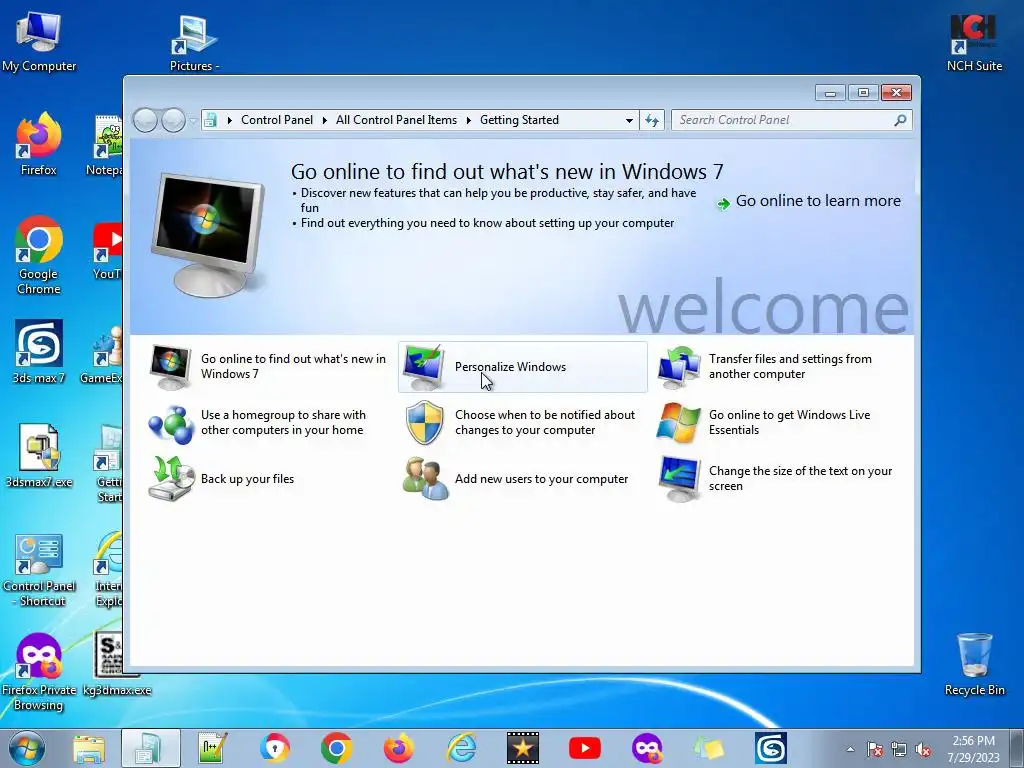
Task: Click Go online to learn more link
Action: [818, 201]
